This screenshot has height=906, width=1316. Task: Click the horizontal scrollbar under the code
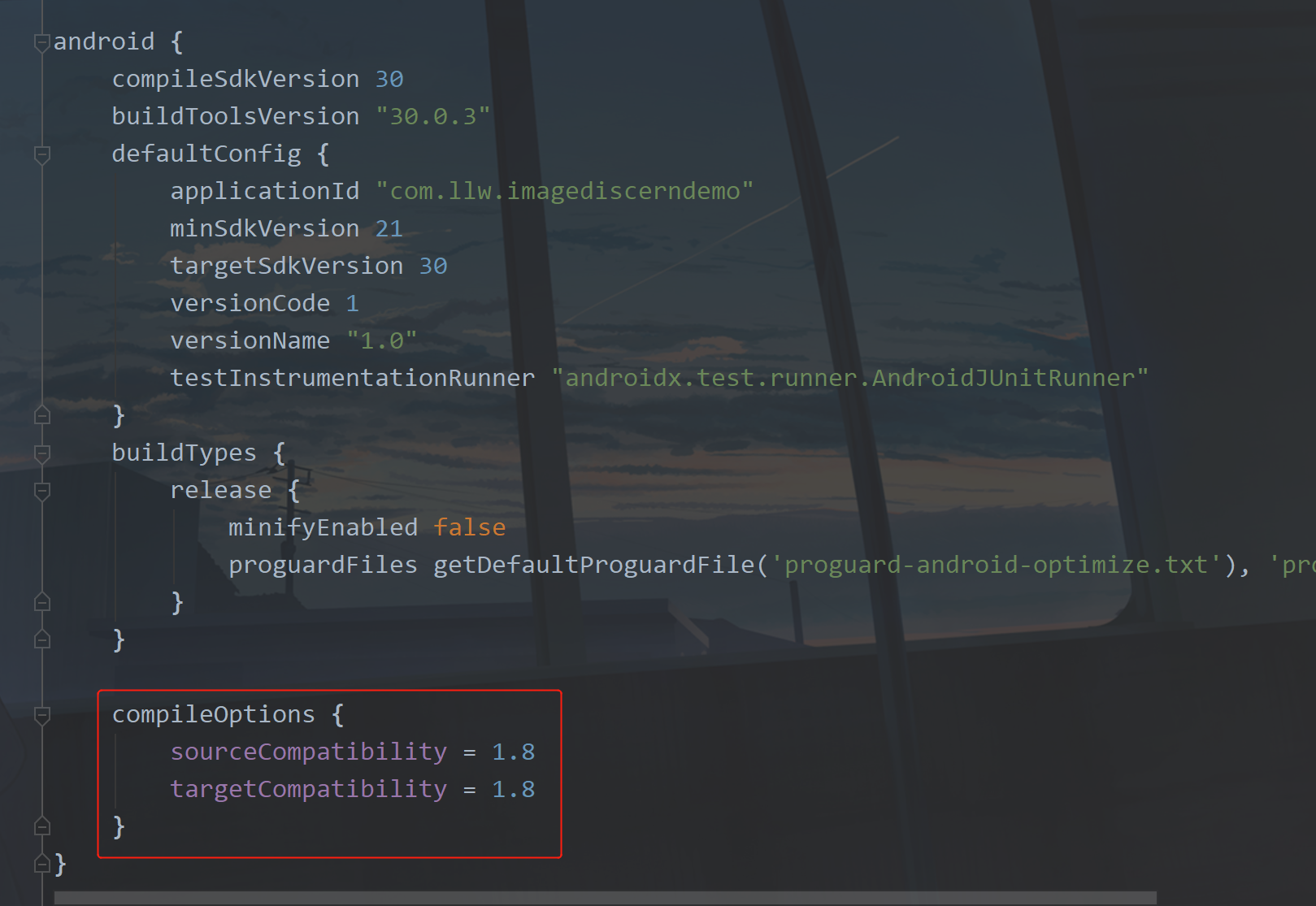click(605, 898)
